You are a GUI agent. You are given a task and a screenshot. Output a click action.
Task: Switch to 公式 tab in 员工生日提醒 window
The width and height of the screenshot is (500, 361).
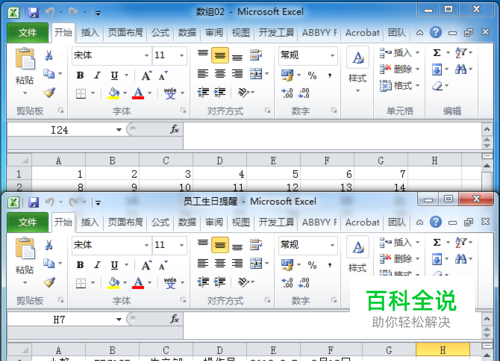click(x=161, y=222)
